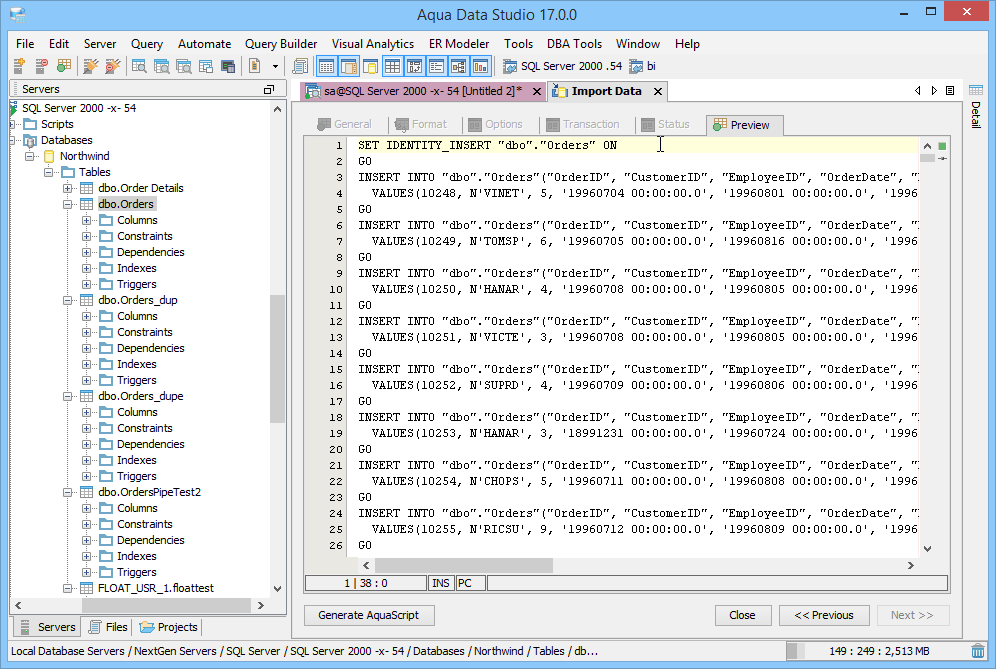
Task: Expand Indexes under dbo.Orders_dup
Action: 86,364
